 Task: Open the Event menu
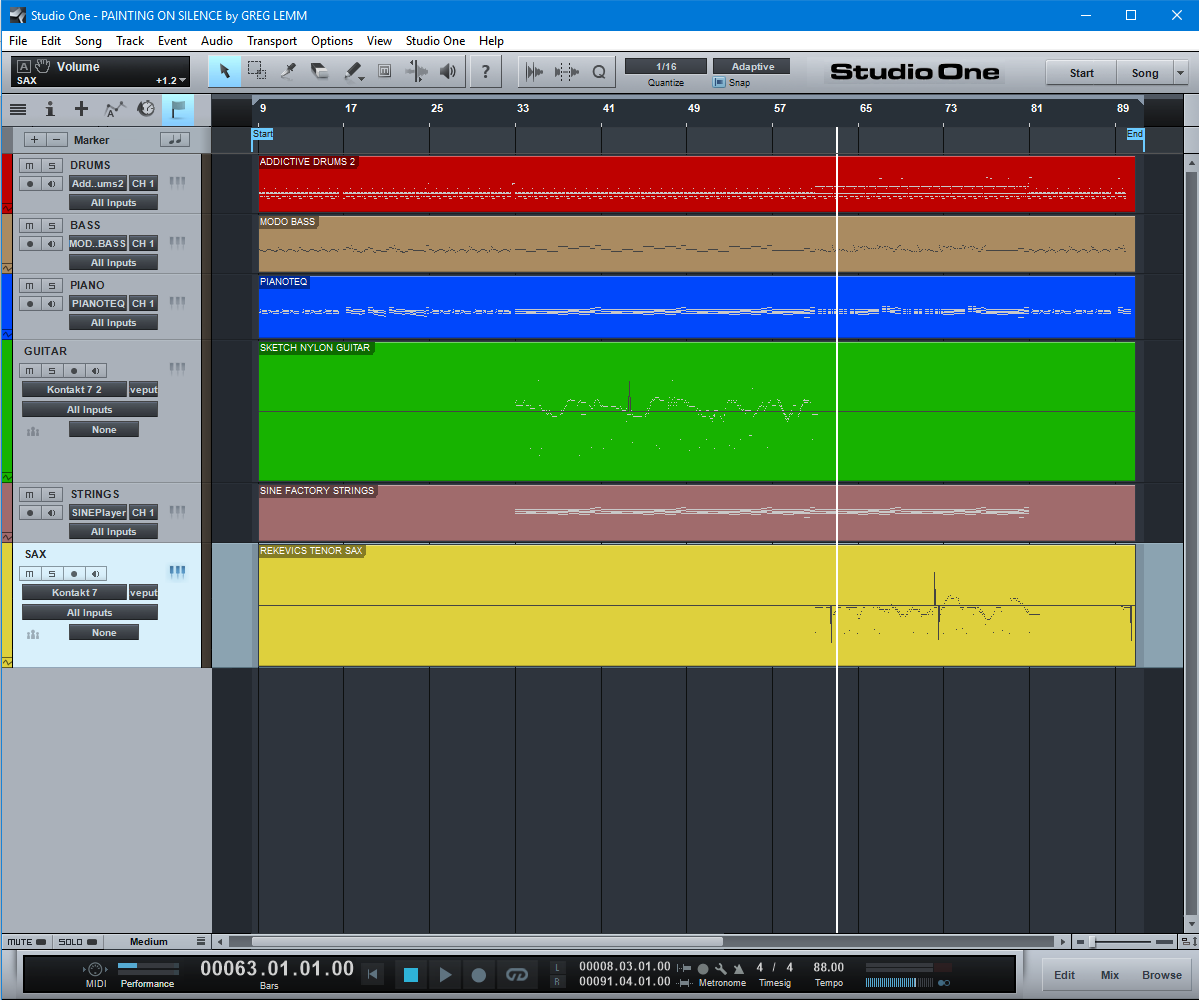pos(172,41)
